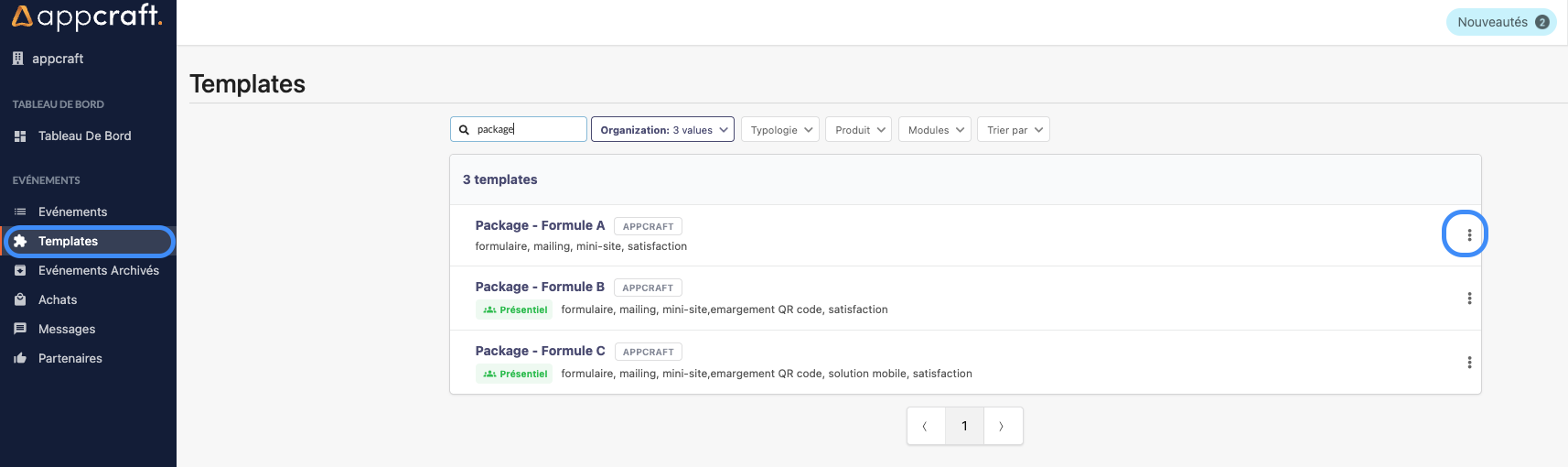Viewport: 1568px width, 467px height.
Task: Open the Produit filter dropdown
Action: pyautogui.click(x=858, y=130)
